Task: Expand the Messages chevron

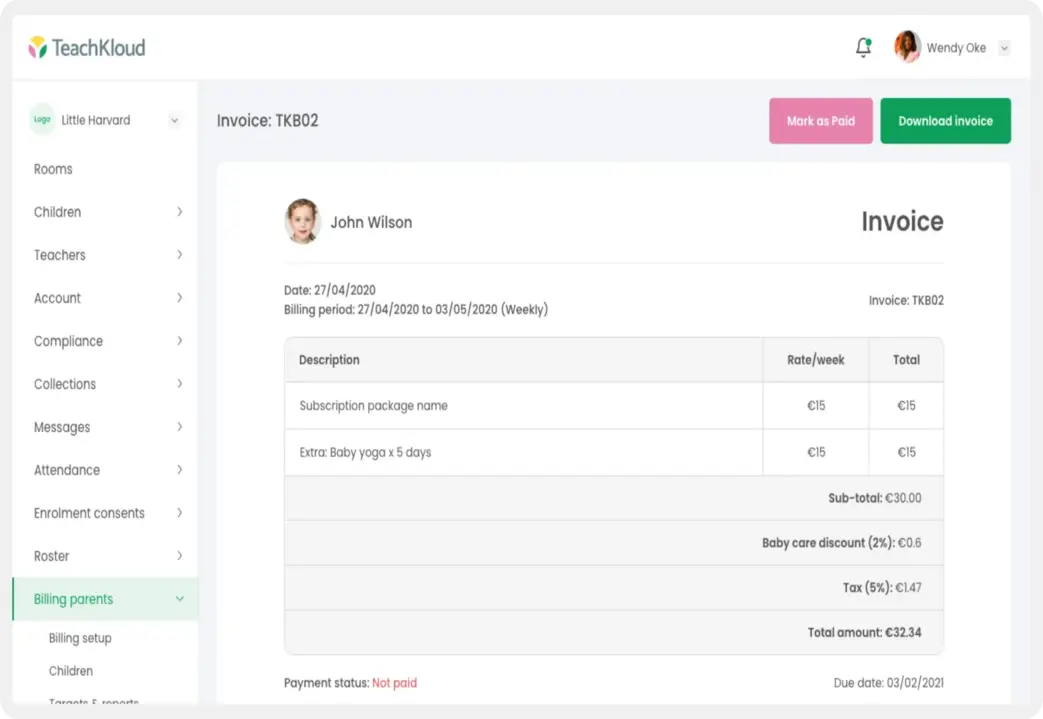Action: (x=180, y=426)
